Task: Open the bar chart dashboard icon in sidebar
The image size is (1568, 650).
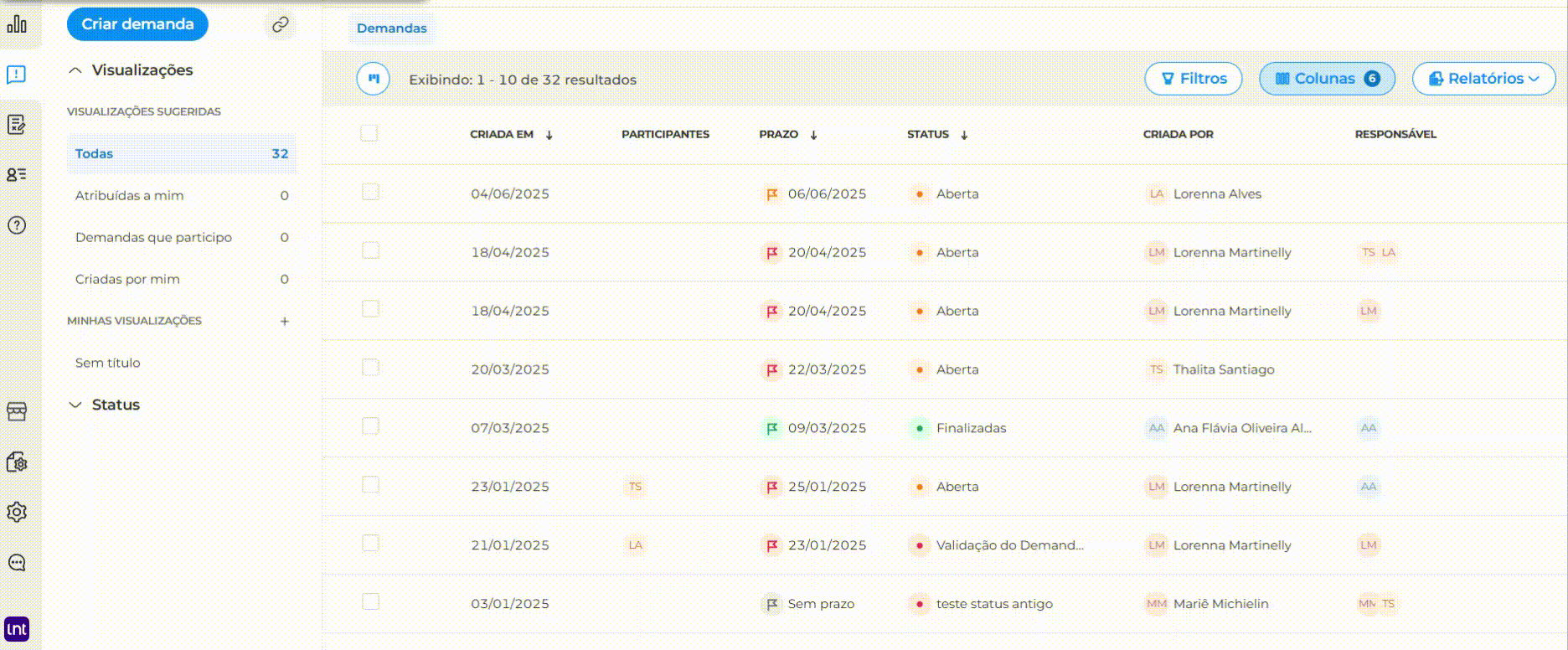Action: coord(17,24)
